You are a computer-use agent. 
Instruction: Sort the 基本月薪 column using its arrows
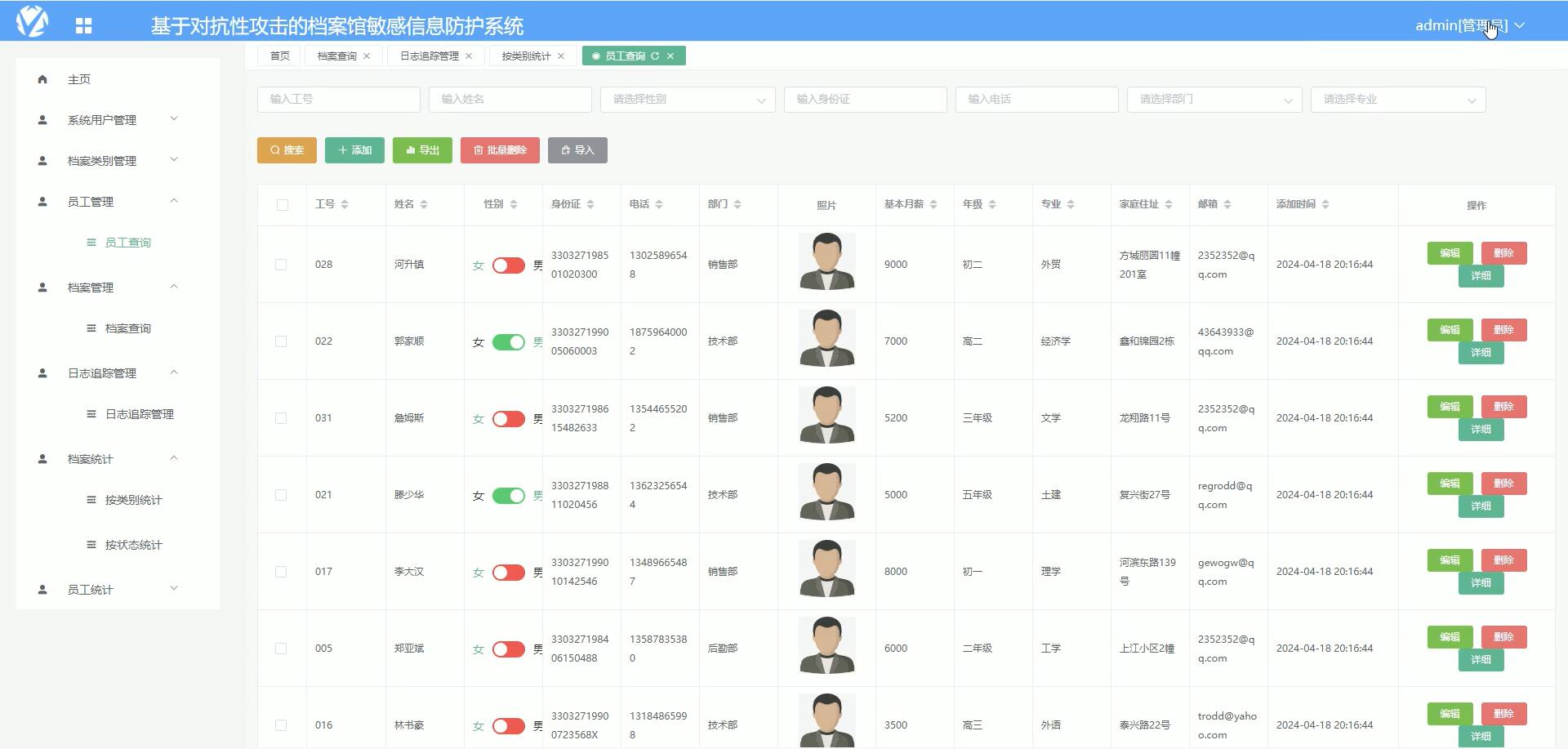click(933, 204)
